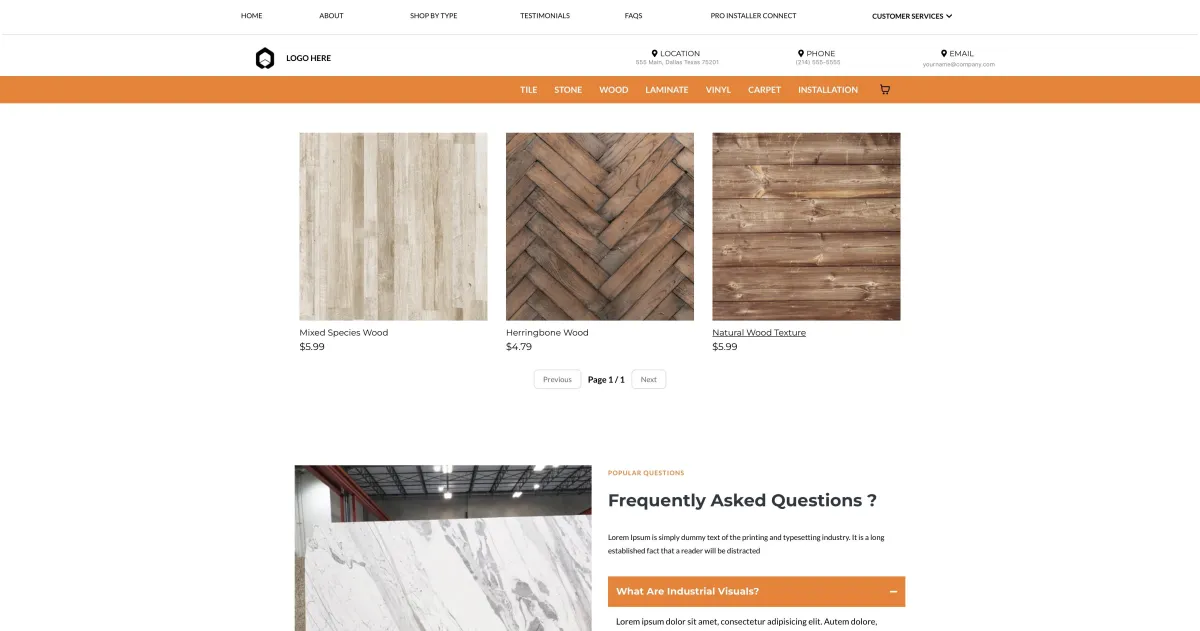Open the Shop By Type menu
Screen dimensions: 1200x631
434,16
